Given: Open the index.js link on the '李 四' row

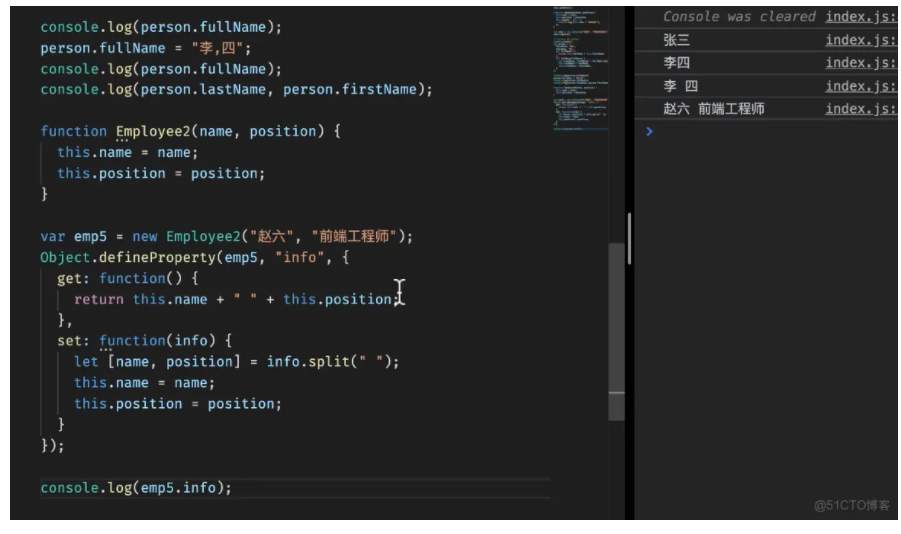Looking at the screenshot, I should pyautogui.click(x=860, y=86).
